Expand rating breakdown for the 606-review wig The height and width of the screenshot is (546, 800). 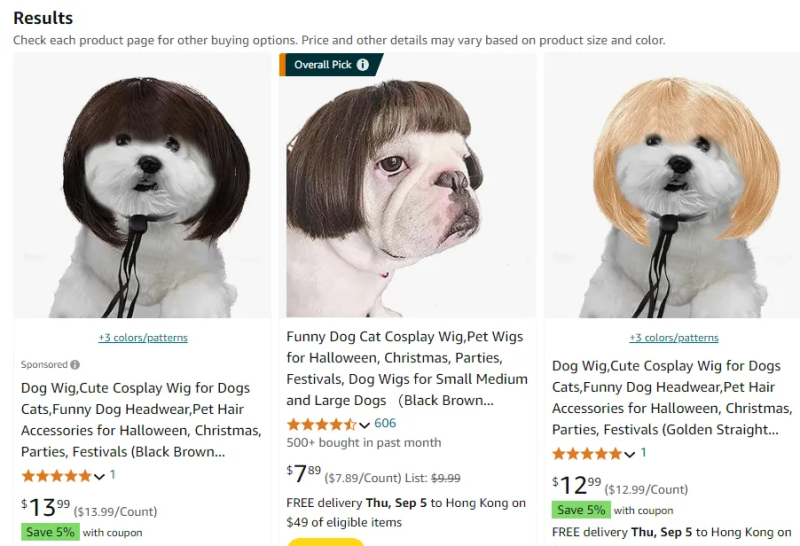[x=364, y=425]
